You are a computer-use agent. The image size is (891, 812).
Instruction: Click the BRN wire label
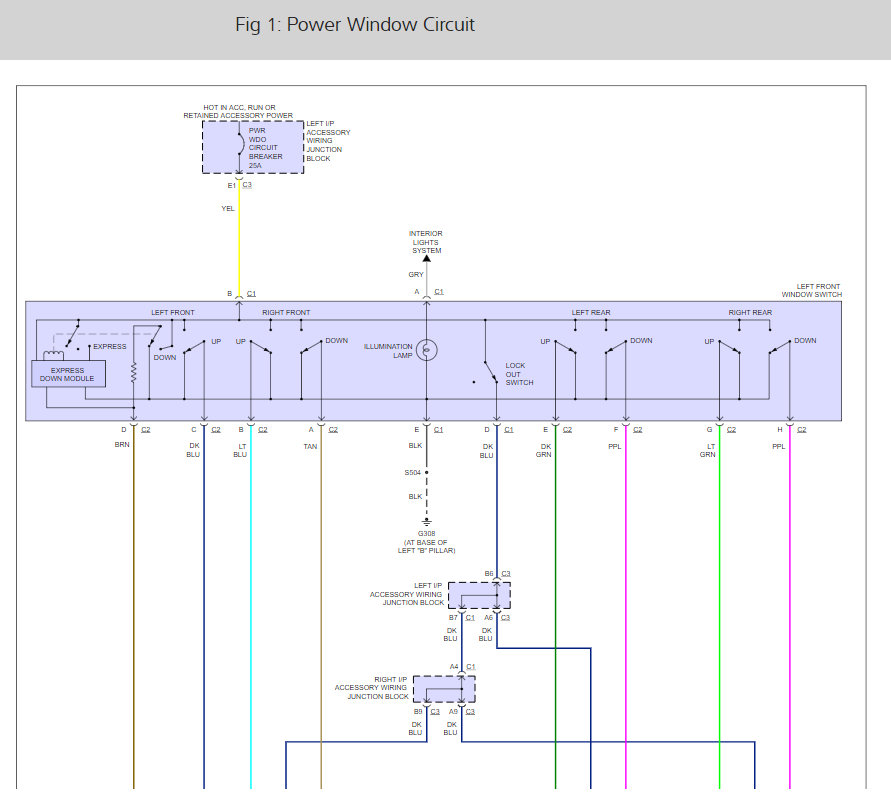(122, 444)
